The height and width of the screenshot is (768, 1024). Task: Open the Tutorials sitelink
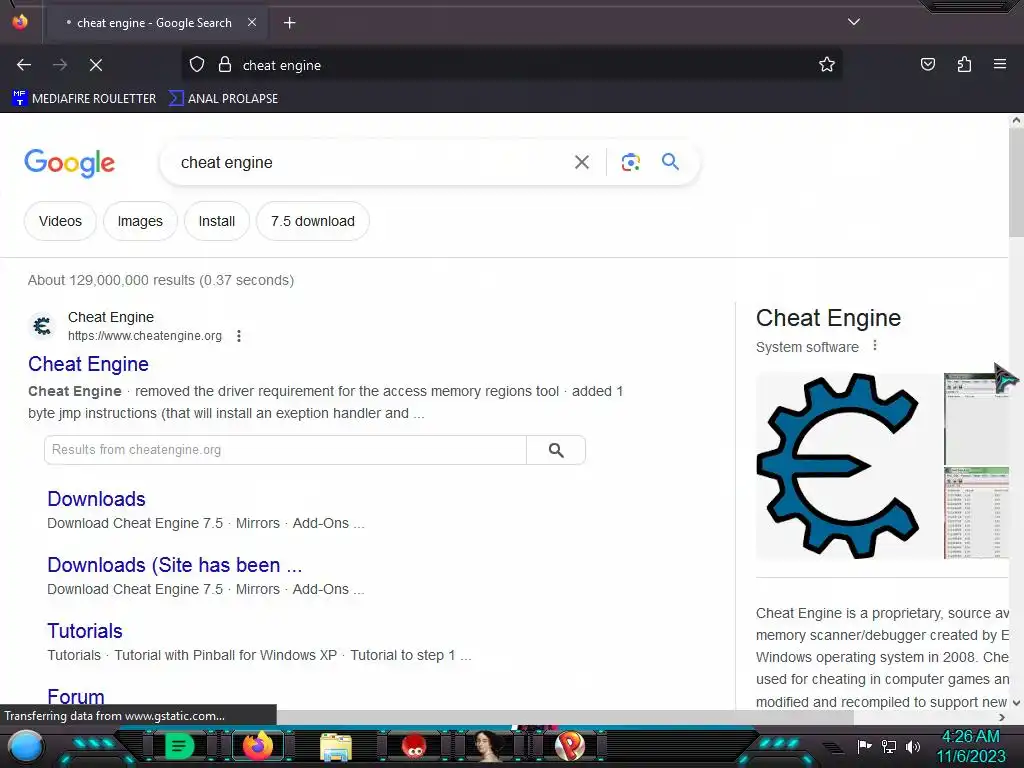tap(85, 631)
